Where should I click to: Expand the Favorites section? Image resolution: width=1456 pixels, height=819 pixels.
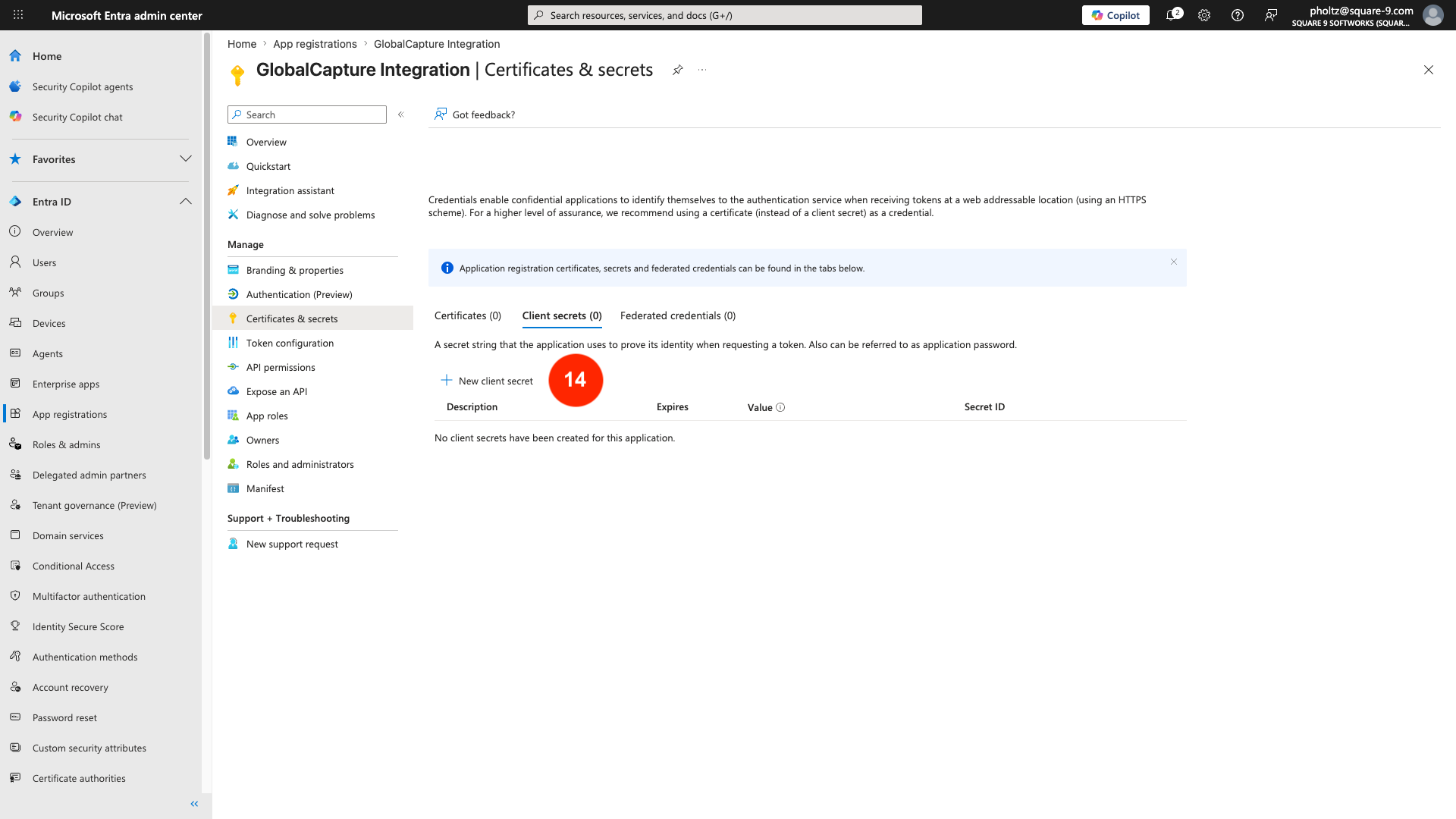pos(186,159)
